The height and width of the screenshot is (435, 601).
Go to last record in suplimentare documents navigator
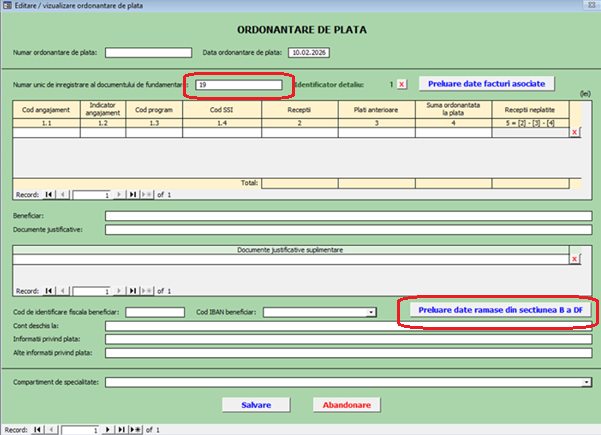pyautogui.click(x=133, y=291)
